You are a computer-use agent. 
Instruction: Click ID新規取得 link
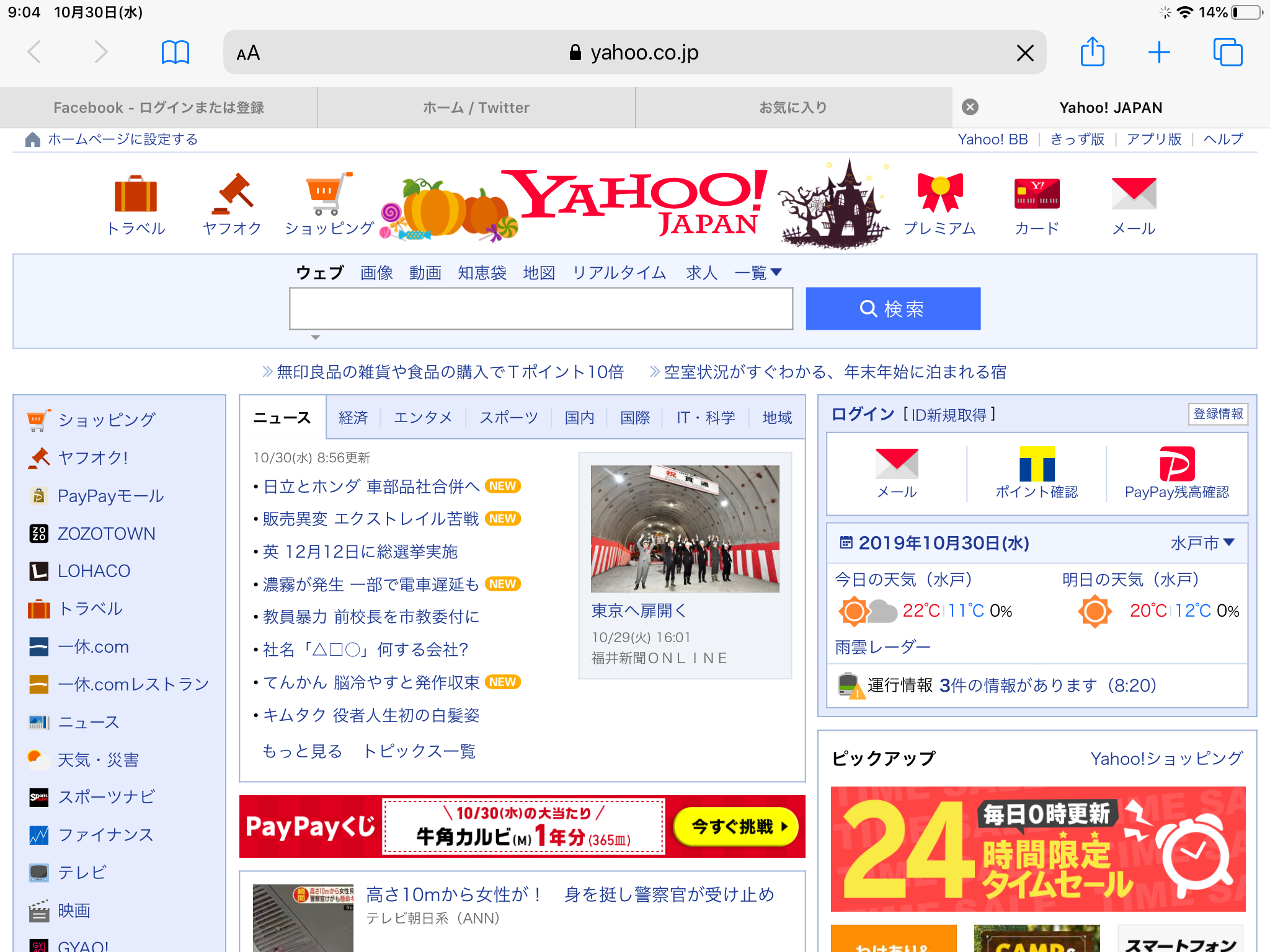949,415
